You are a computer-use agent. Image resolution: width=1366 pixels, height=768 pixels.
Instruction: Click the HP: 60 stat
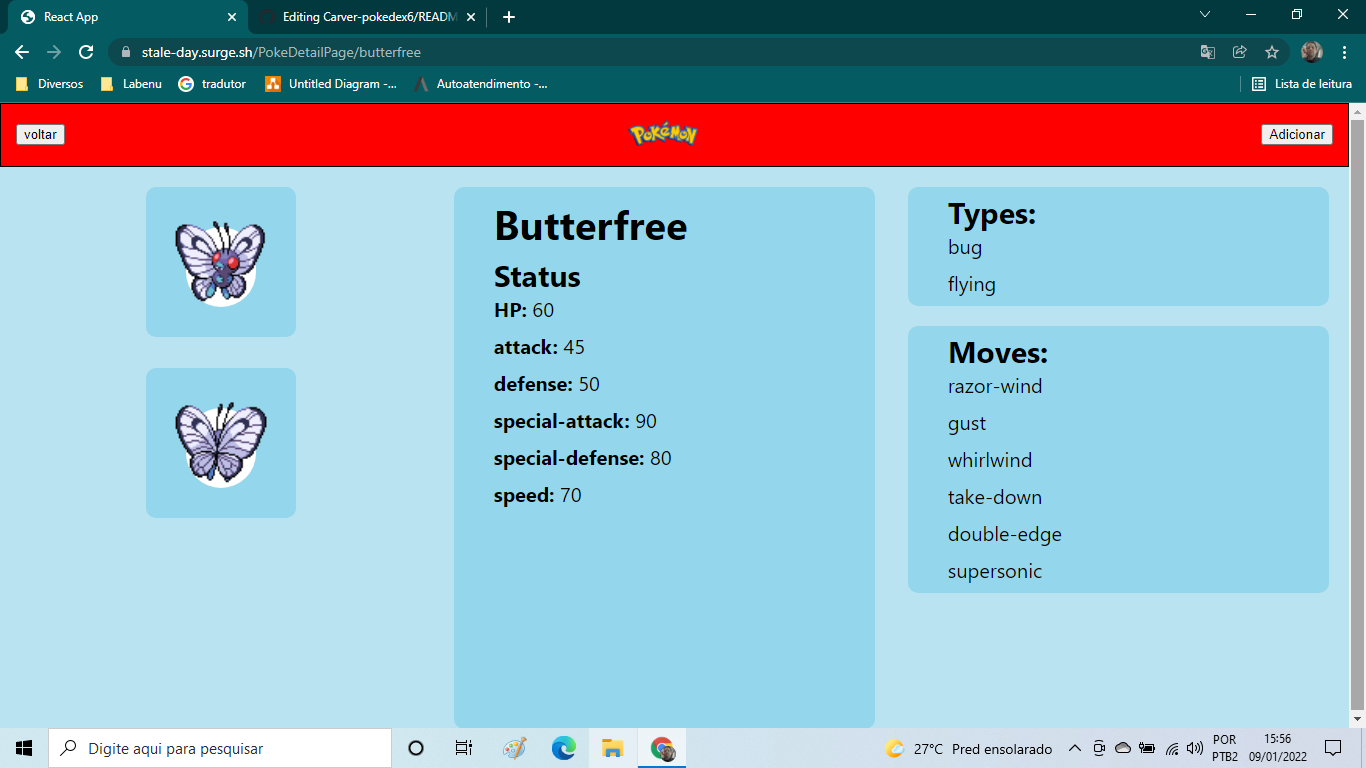tap(524, 311)
